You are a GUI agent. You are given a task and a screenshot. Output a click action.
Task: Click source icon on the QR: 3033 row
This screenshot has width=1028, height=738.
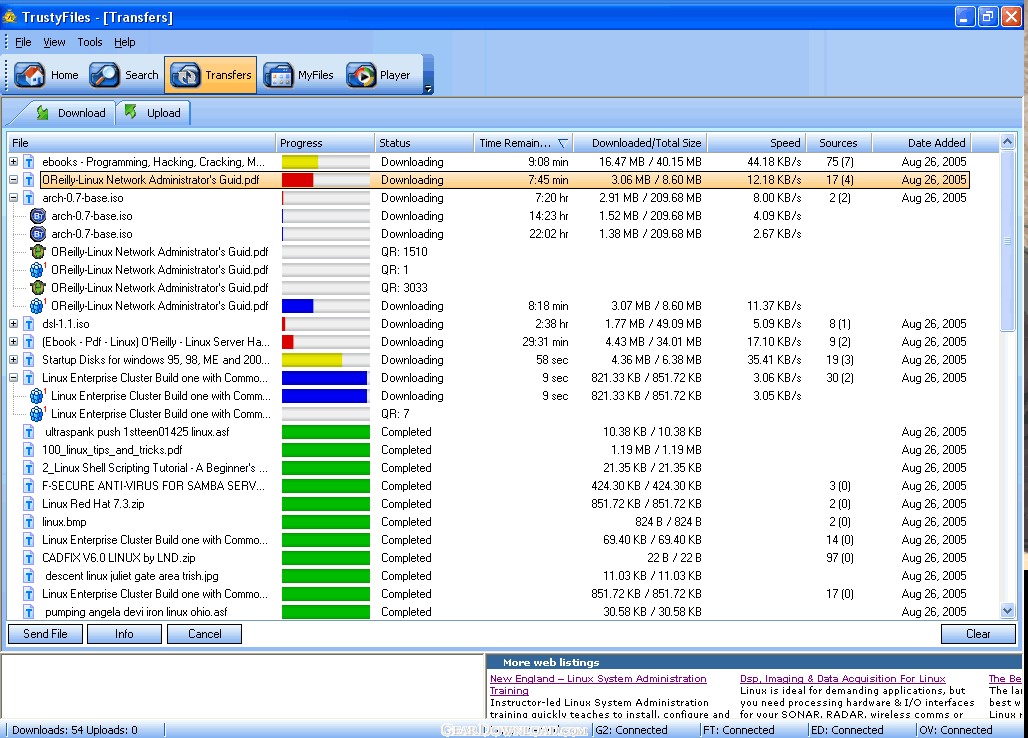click(38, 288)
